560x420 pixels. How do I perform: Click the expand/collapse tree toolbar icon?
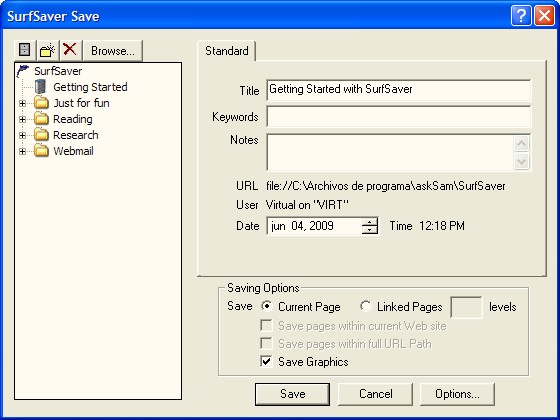pos(25,50)
